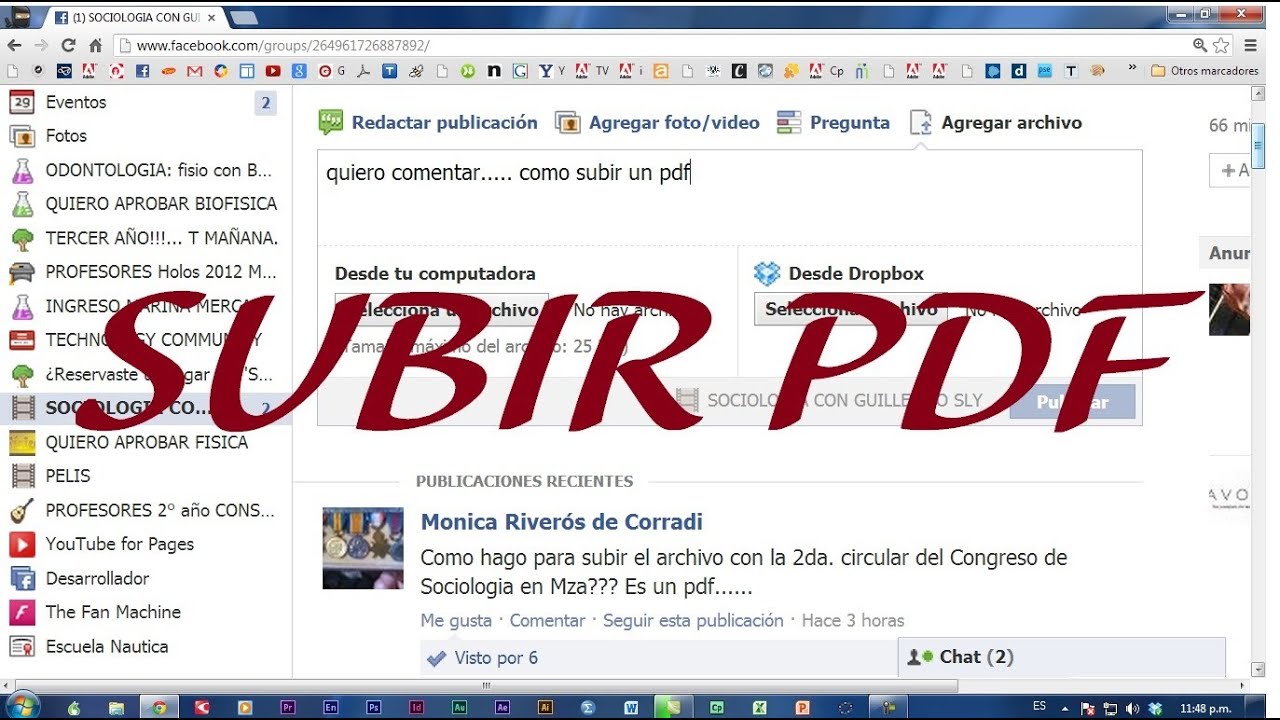Open the PELIS group

click(68, 476)
